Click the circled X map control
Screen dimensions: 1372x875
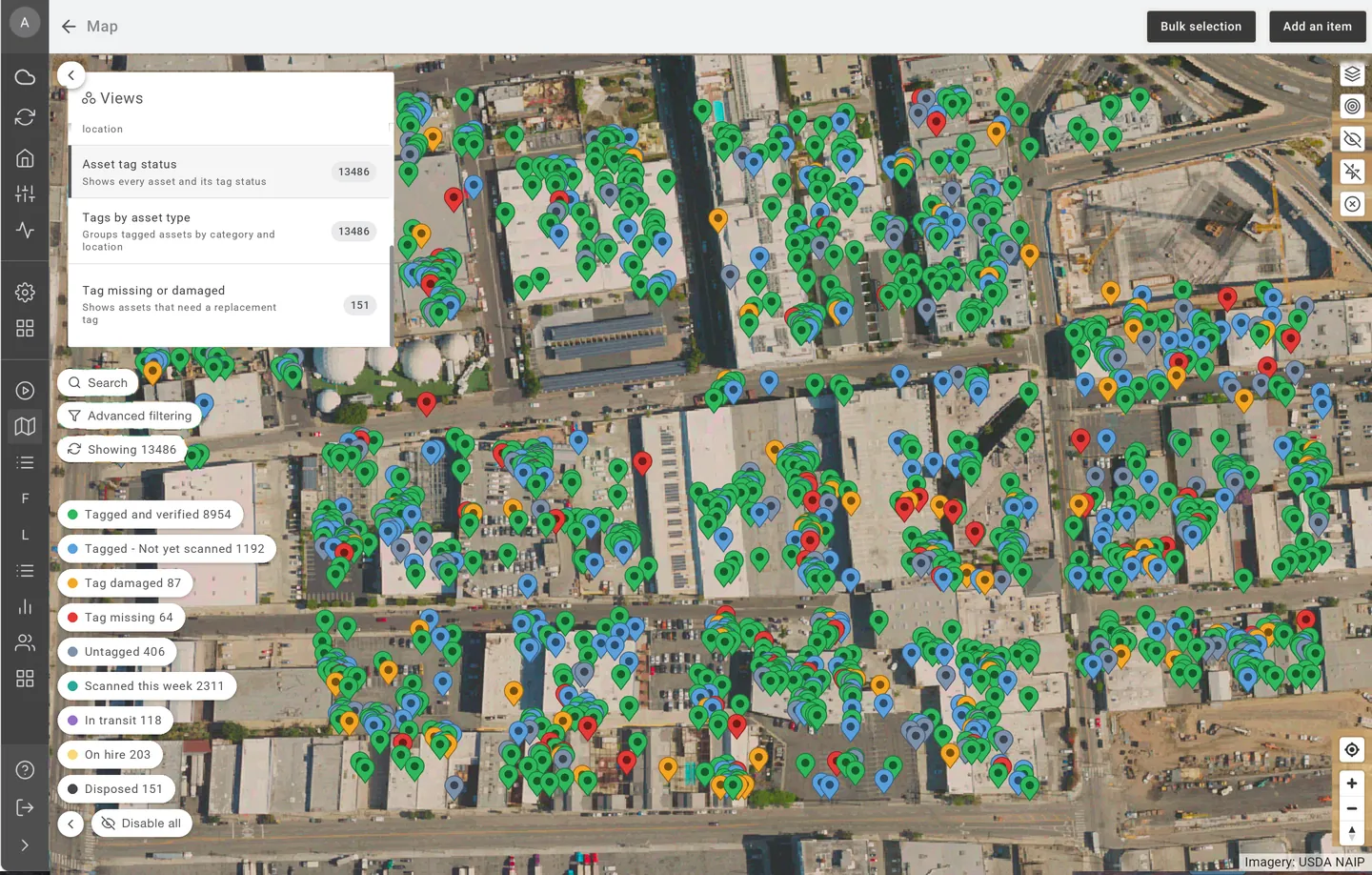point(1352,204)
